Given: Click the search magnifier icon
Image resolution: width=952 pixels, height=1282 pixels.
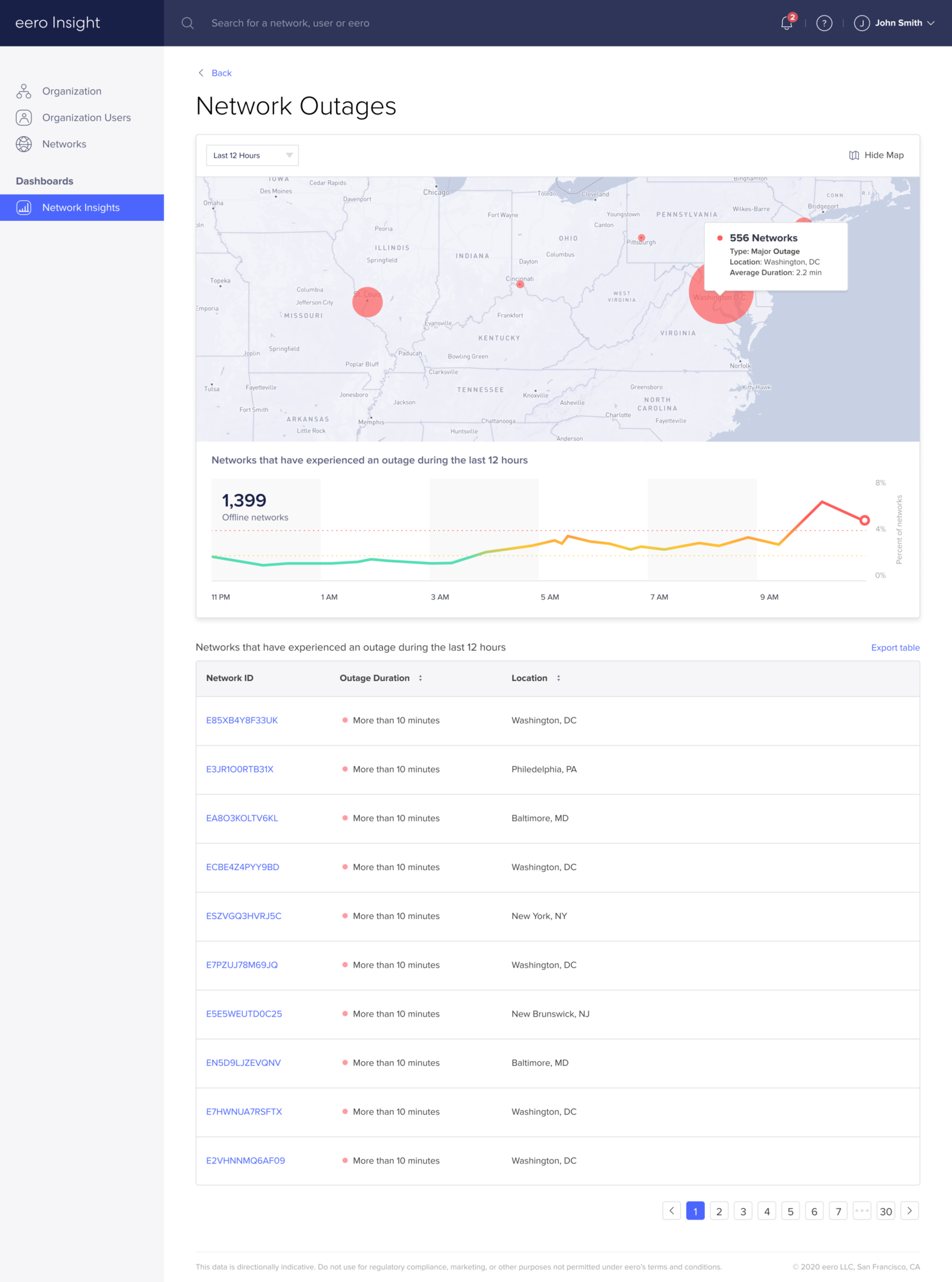Looking at the screenshot, I should click(187, 23).
